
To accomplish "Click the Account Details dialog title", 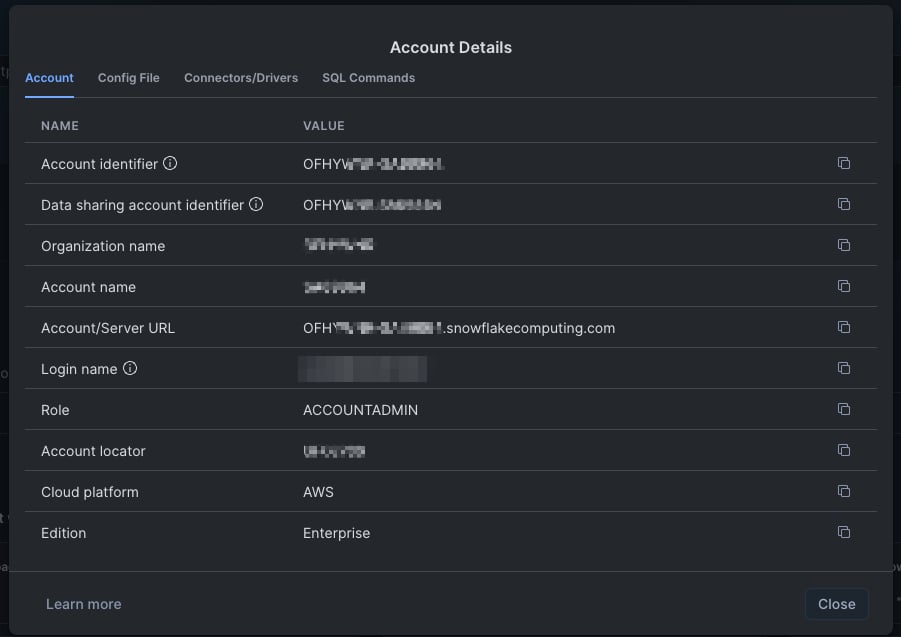I will coord(450,47).
